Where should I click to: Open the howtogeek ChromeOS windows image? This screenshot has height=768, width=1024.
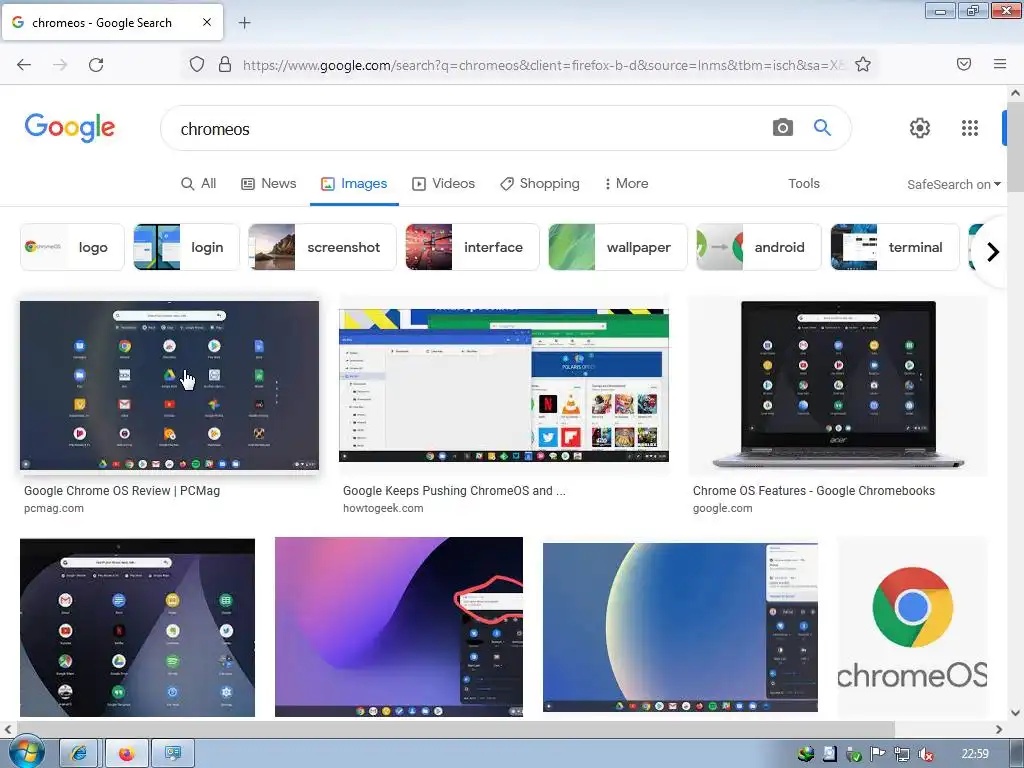[504, 385]
